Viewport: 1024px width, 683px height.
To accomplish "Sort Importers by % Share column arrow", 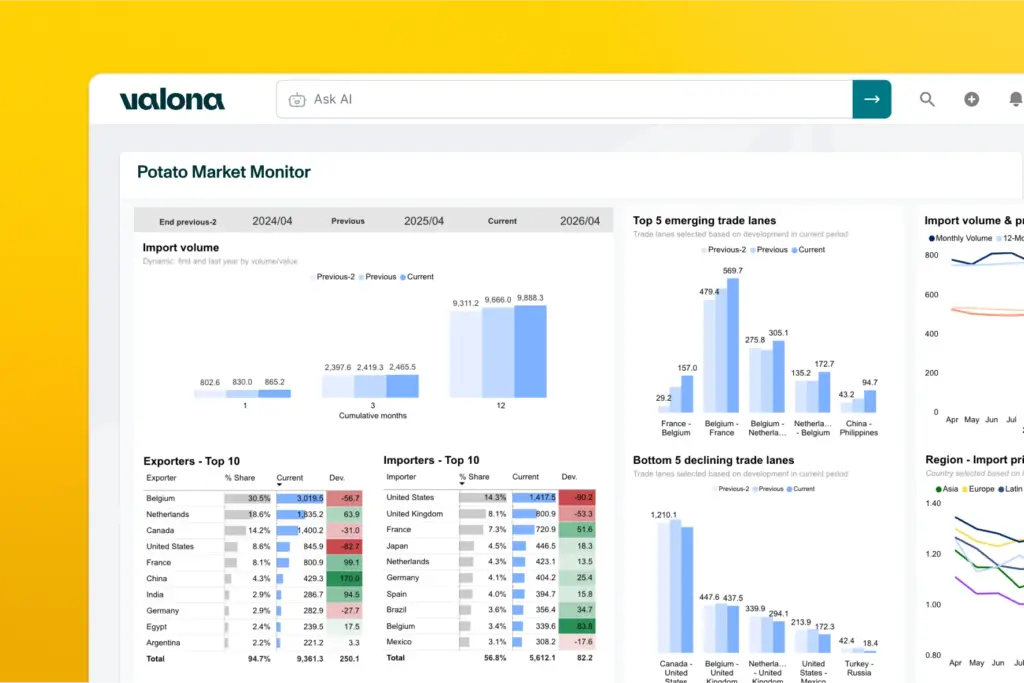I will coord(462,484).
